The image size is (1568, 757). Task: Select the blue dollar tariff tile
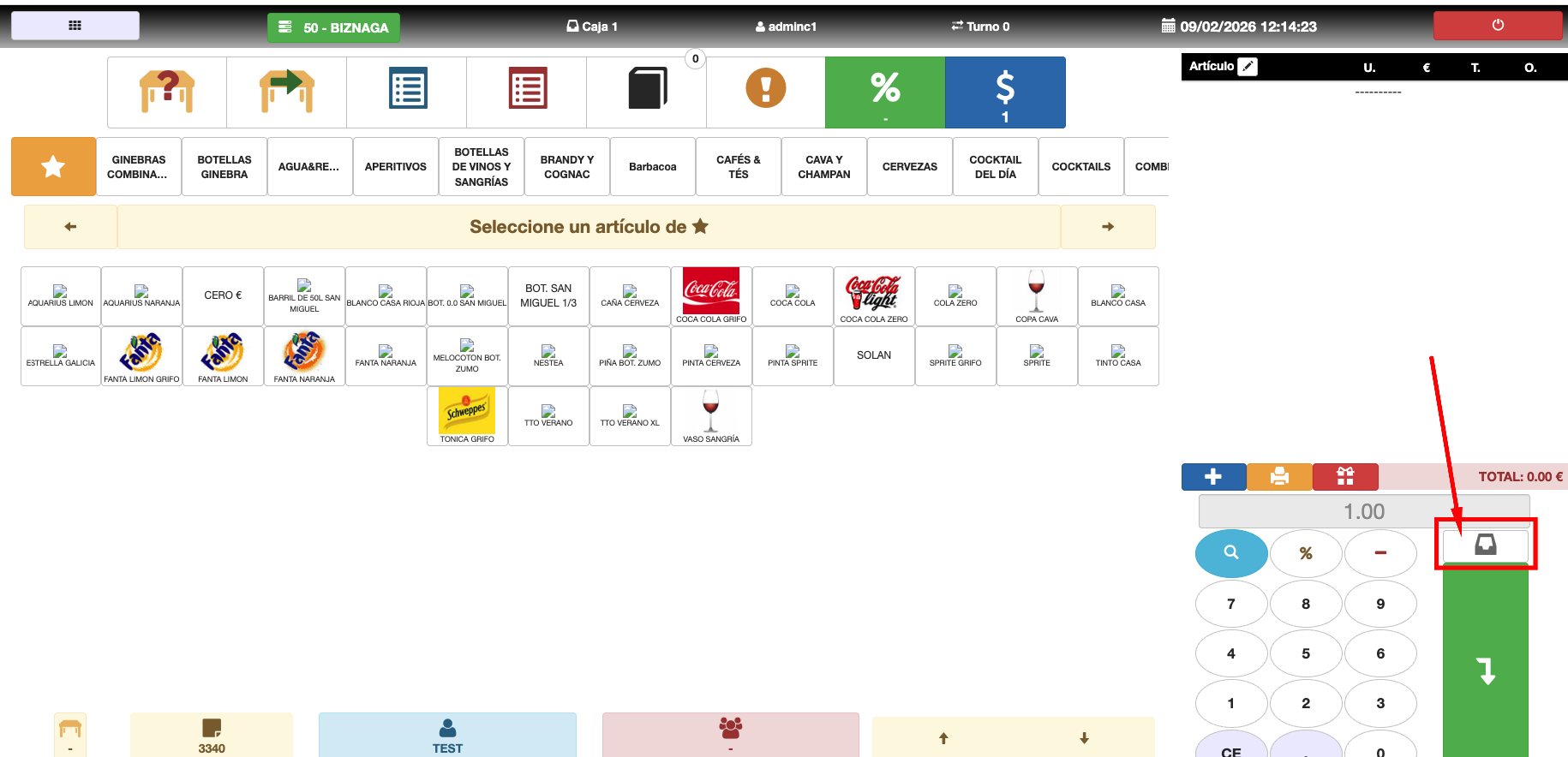click(1005, 92)
